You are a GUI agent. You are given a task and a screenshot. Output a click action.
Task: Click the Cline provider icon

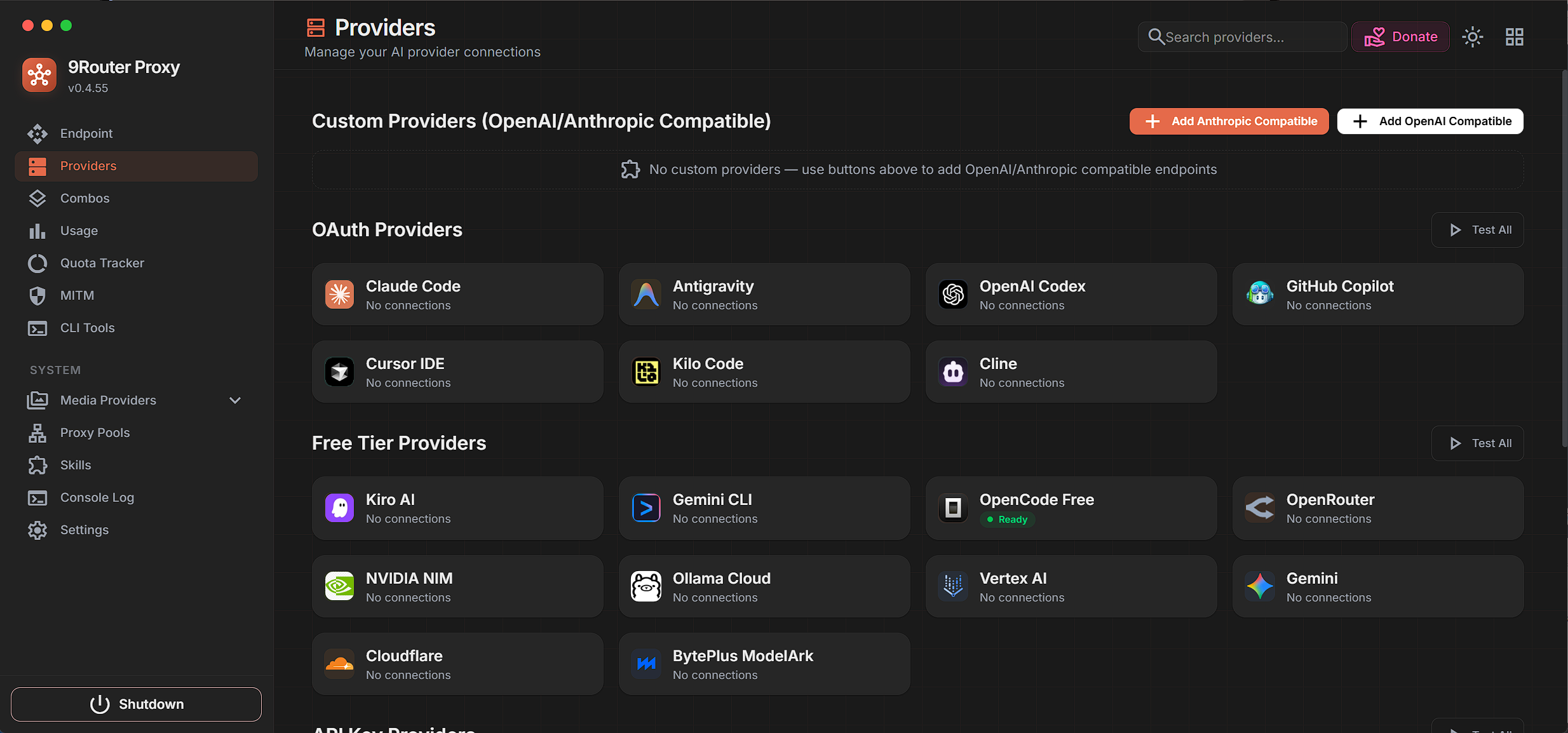tap(954, 372)
